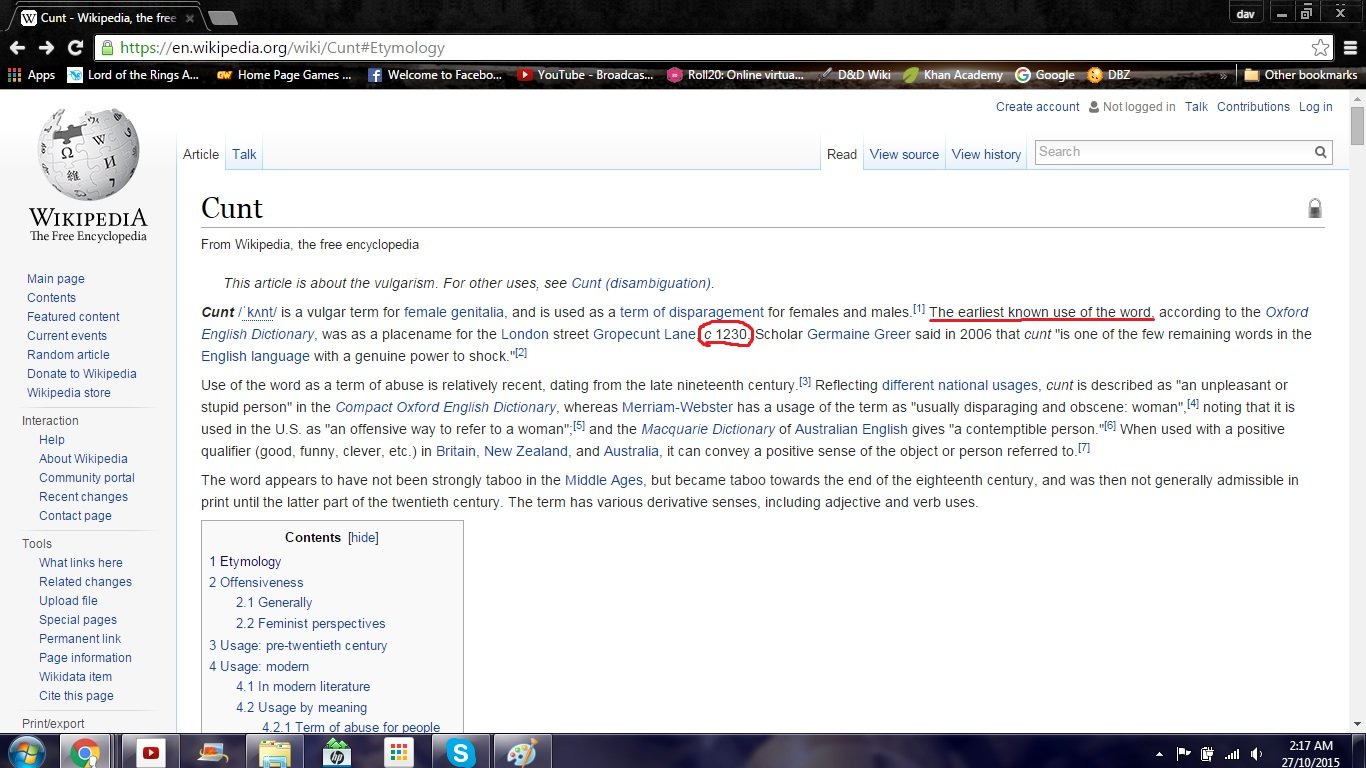Click the Windows Start button
The image size is (1366, 768).
(27, 752)
